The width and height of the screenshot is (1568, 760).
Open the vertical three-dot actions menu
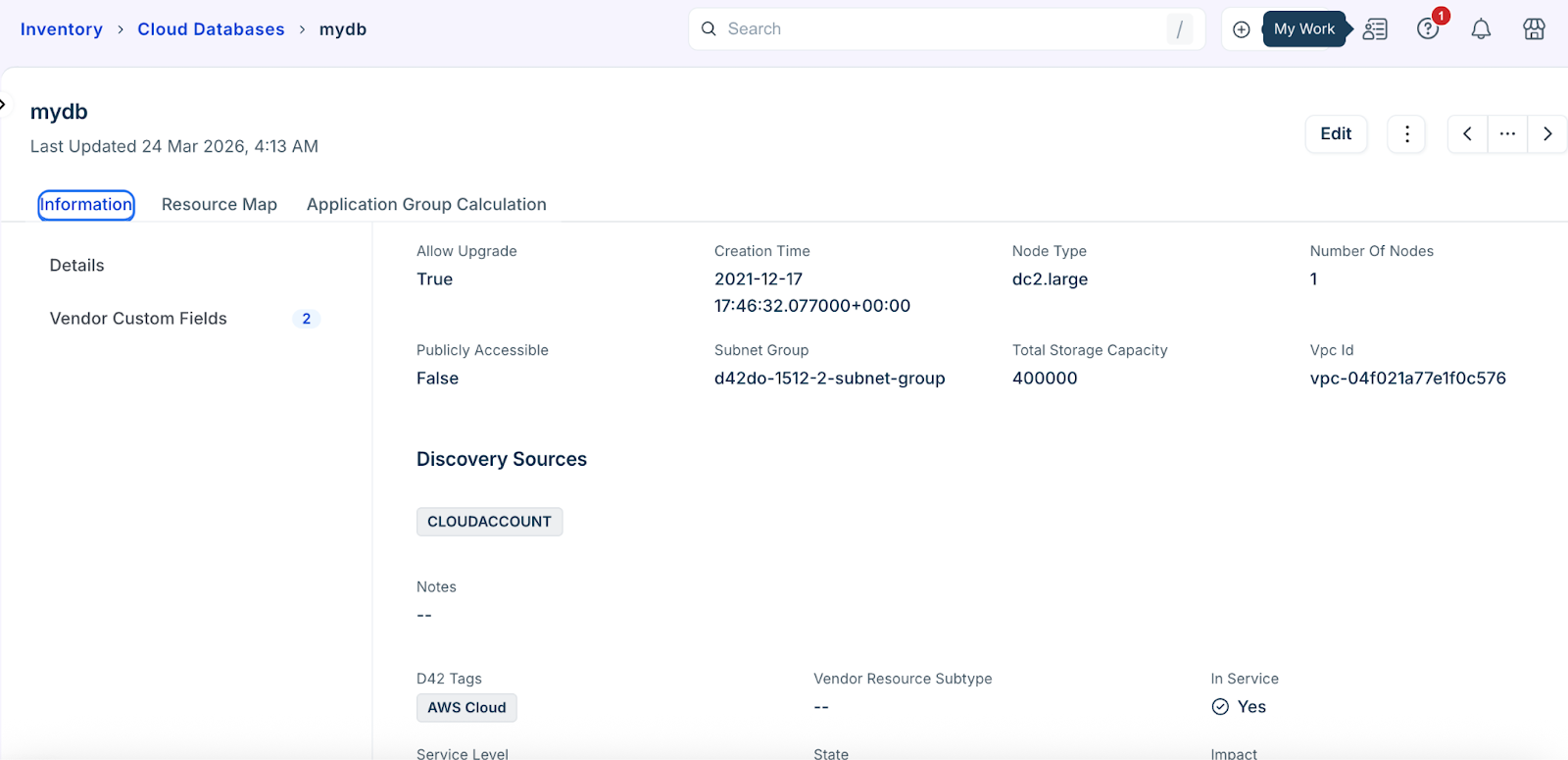click(x=1406, y=133)
